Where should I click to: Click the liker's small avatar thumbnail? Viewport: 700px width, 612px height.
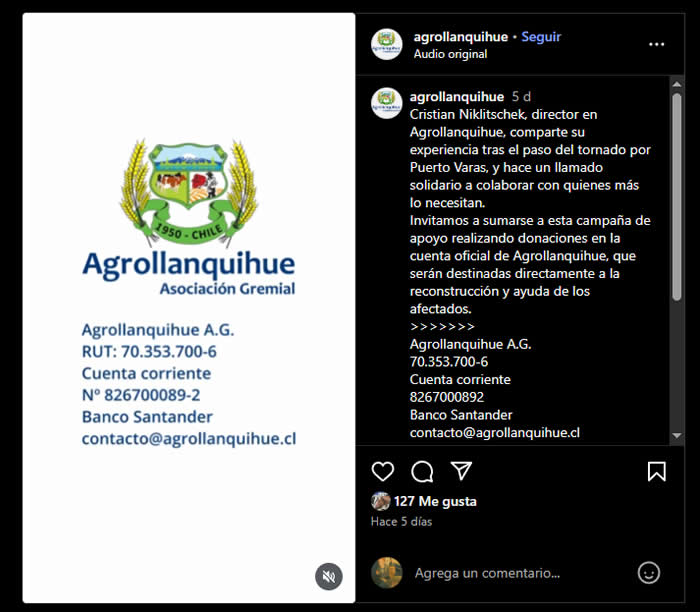coord(380,501)
